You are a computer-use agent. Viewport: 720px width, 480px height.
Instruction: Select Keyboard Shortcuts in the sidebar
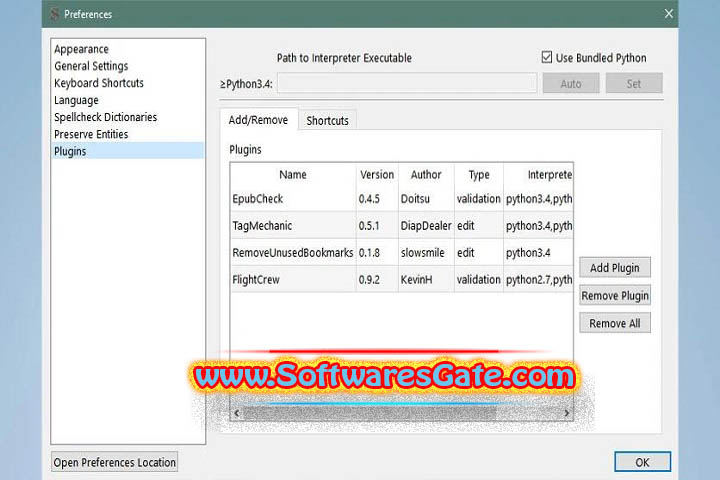pyautogui.click(x=99, y=83)
